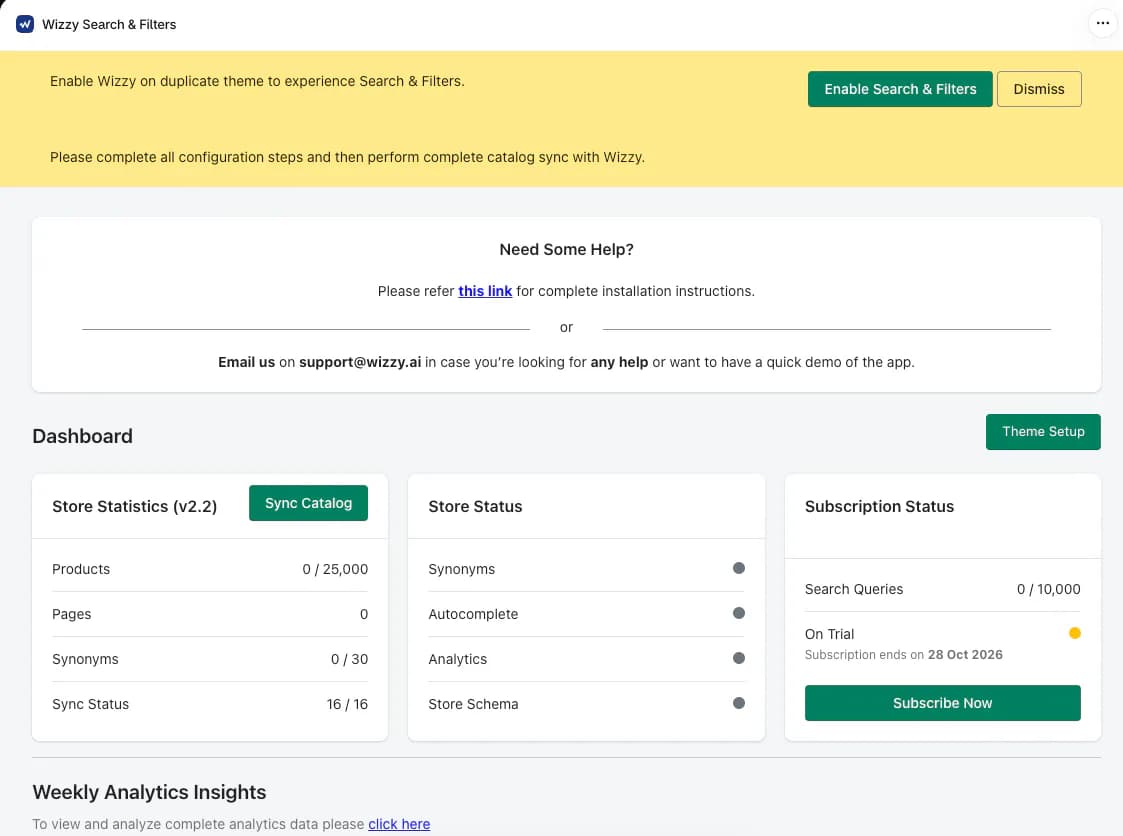Click 'Please complete all configuration steps' text
This screenshot has width=1123, height=836.
347,157
